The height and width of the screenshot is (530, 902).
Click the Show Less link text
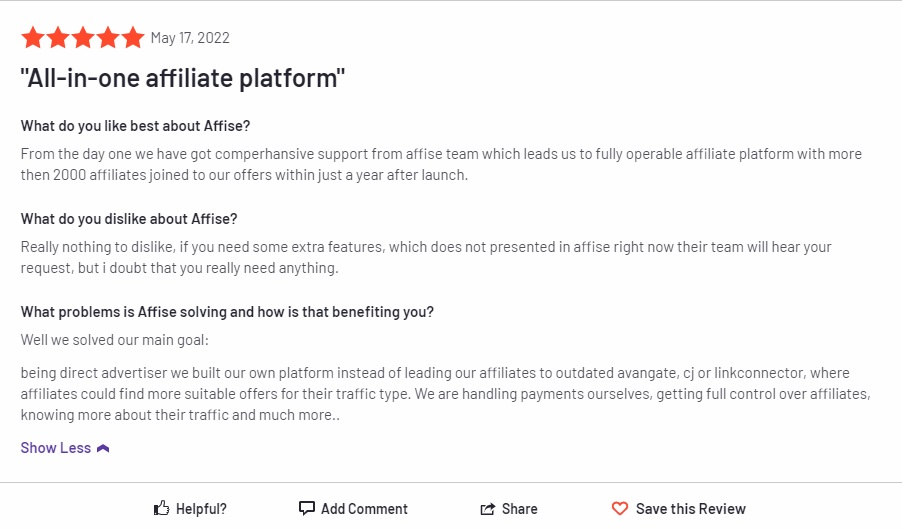click(x=56, y=448)
